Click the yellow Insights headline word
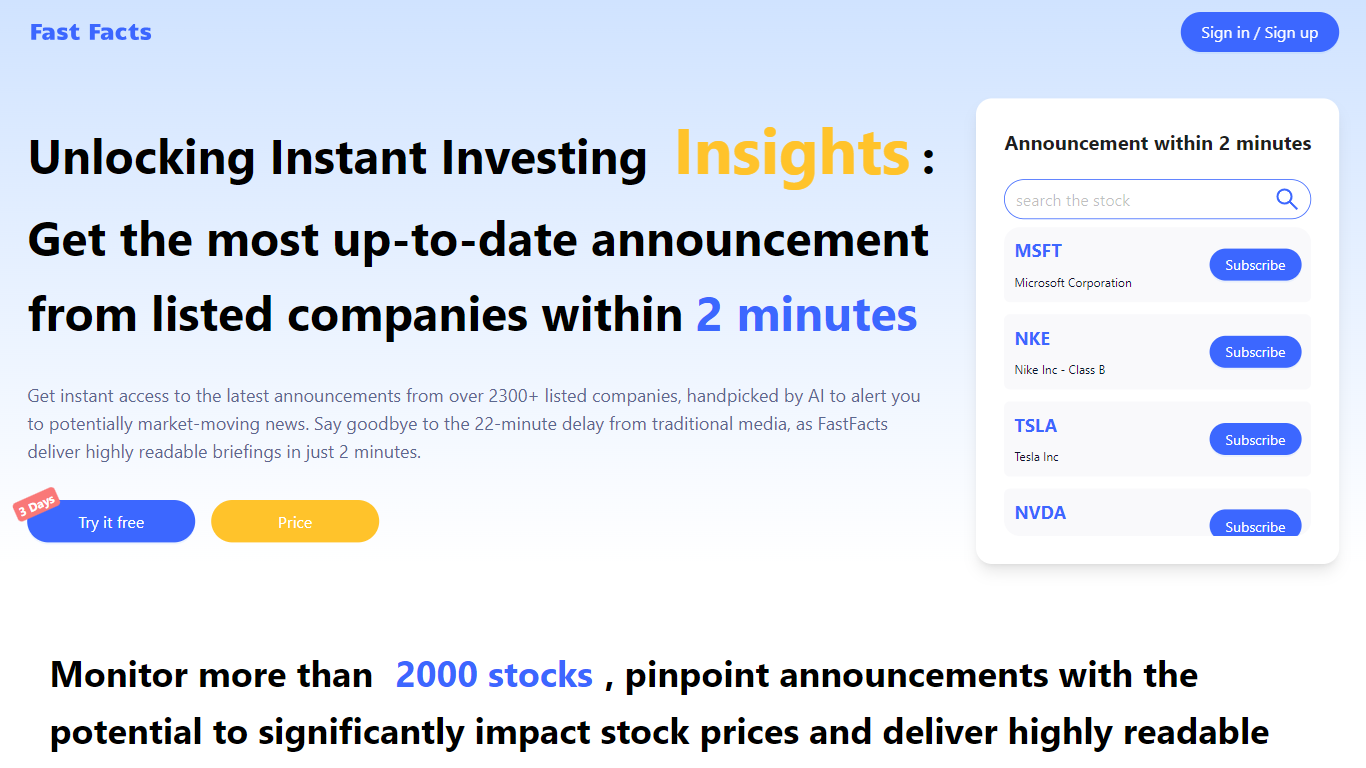 (792, 153)
